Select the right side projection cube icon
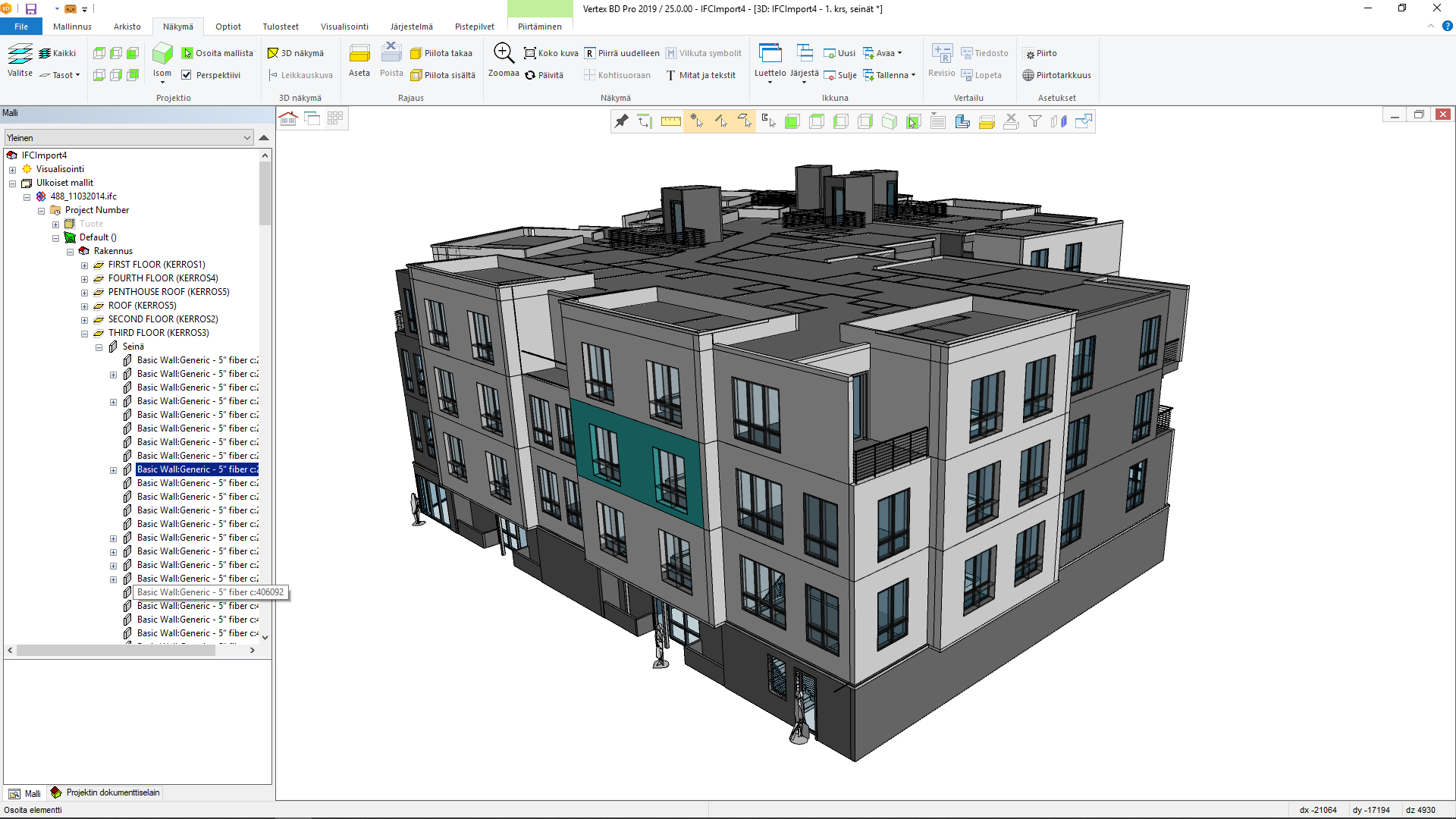This screenshot has height=819, width=1456. 116,75
